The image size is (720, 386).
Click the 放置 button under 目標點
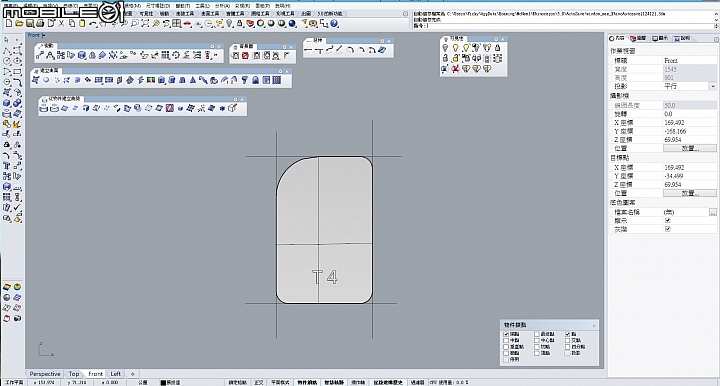(x=690, y=193)
